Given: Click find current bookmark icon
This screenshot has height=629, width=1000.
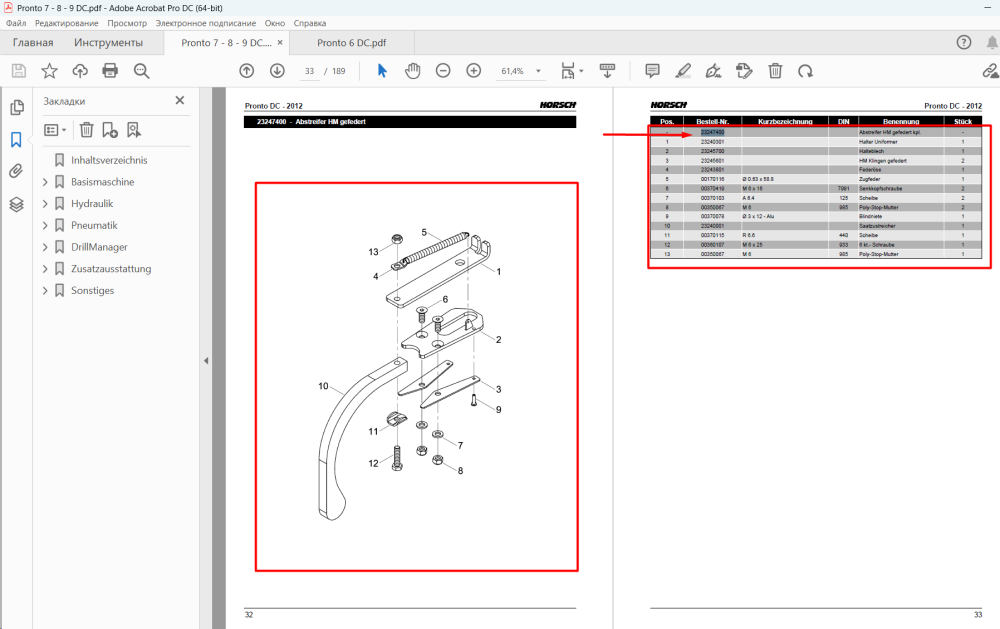Looking at the screenshot, I should tap(133, 130).
